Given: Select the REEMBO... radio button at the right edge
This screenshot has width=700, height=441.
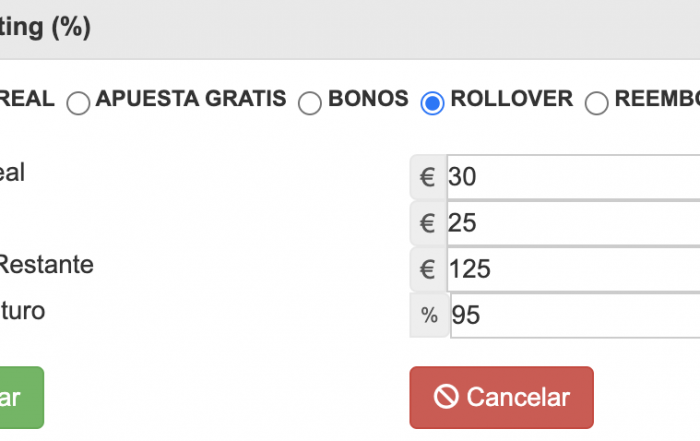Looking at the screenshot, I should 596,103.
